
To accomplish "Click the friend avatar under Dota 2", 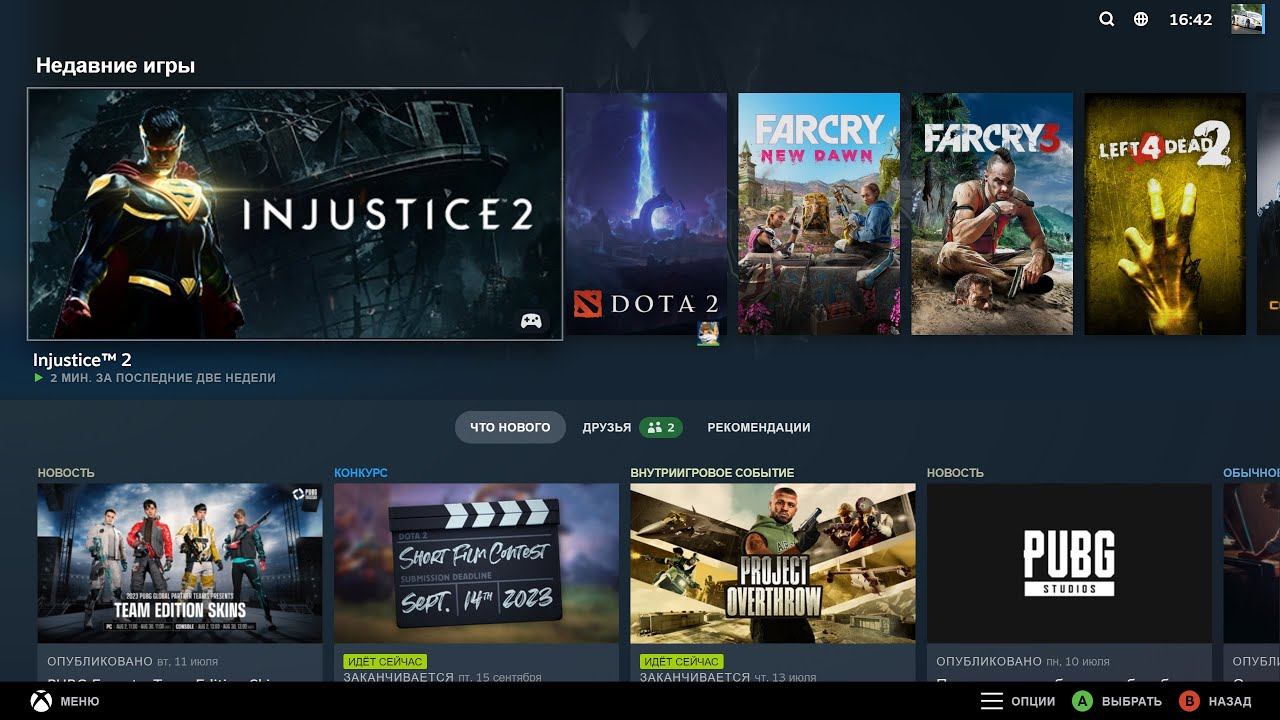I will pos(708,334).
